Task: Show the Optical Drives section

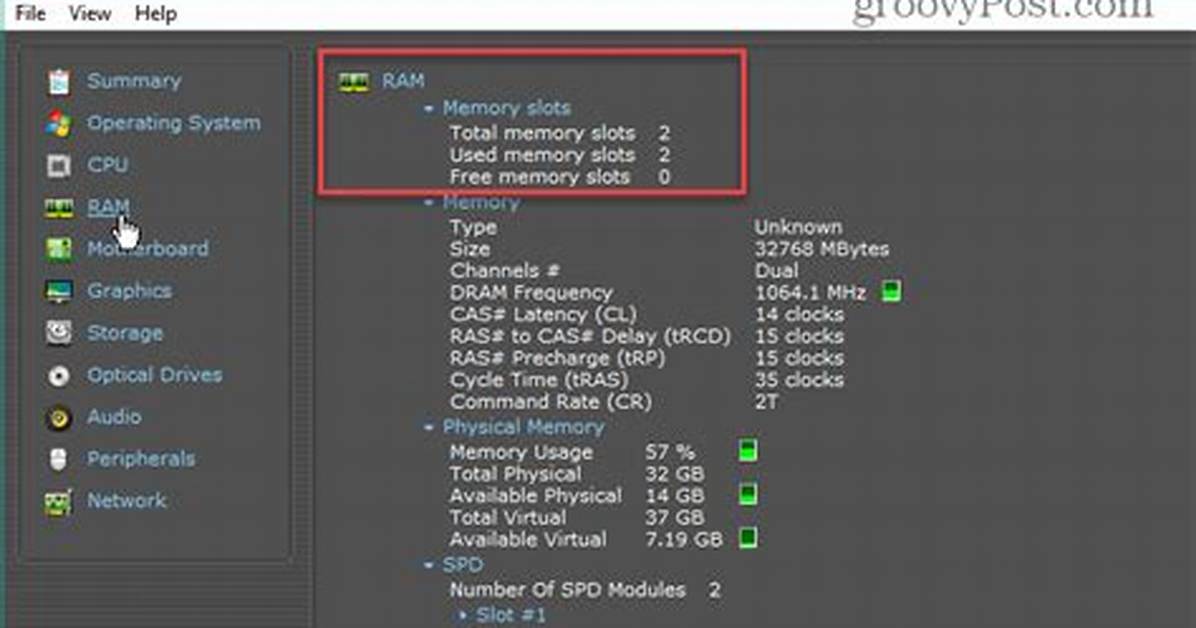Action: [155, 375]
